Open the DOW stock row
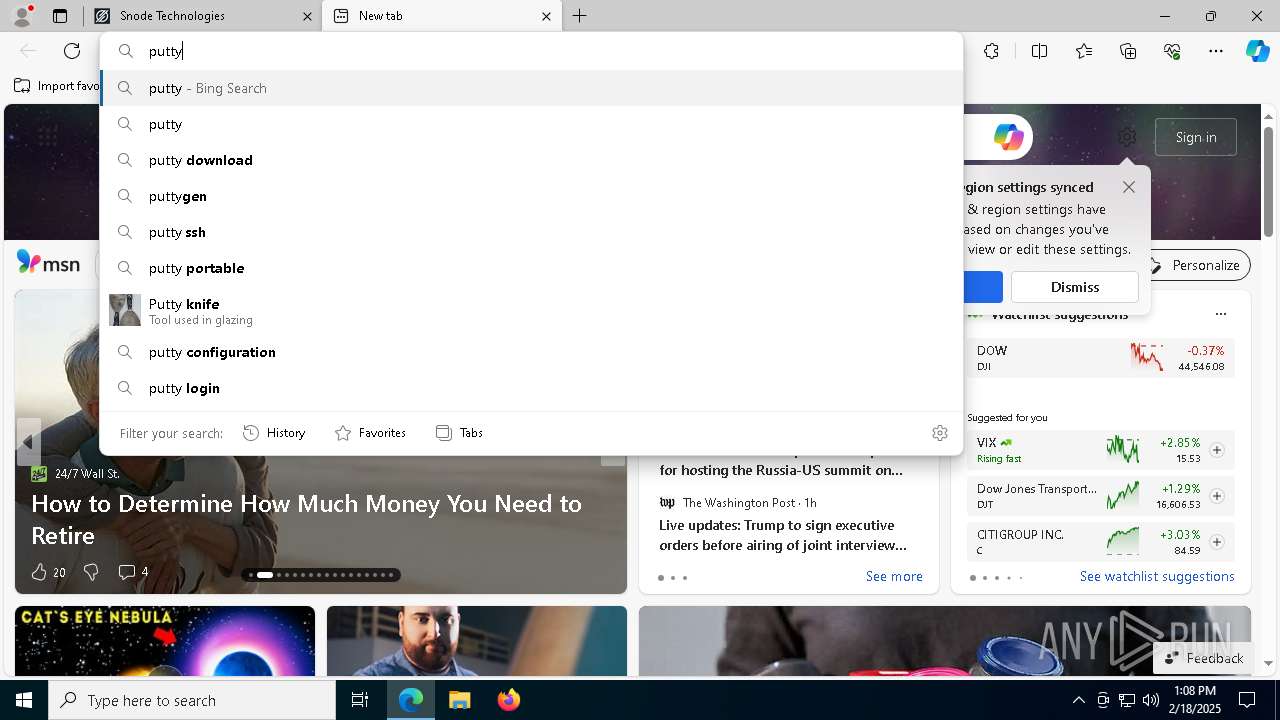 point(1100,358)
